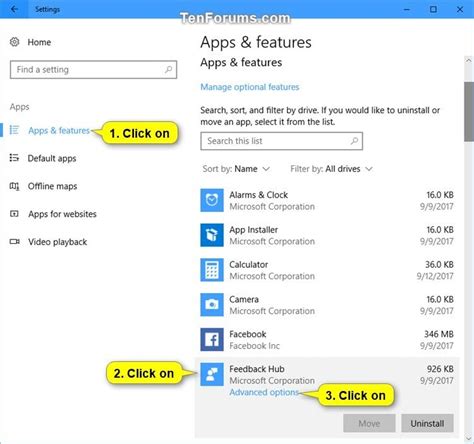This screenshot has width=474, height=444.
Task: Click the scrollbar up arrow
Action: click(x=469, y=60)
